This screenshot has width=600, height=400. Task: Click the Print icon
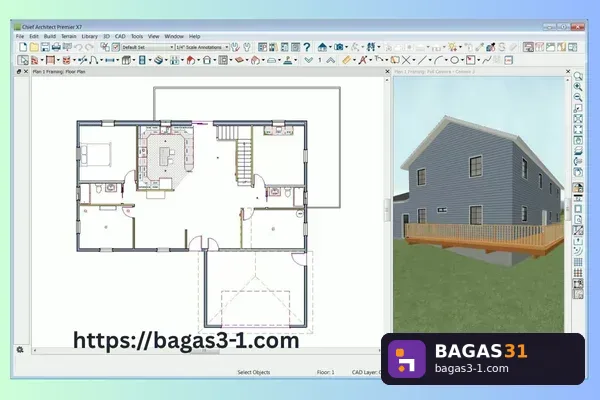tap(56, 47)
